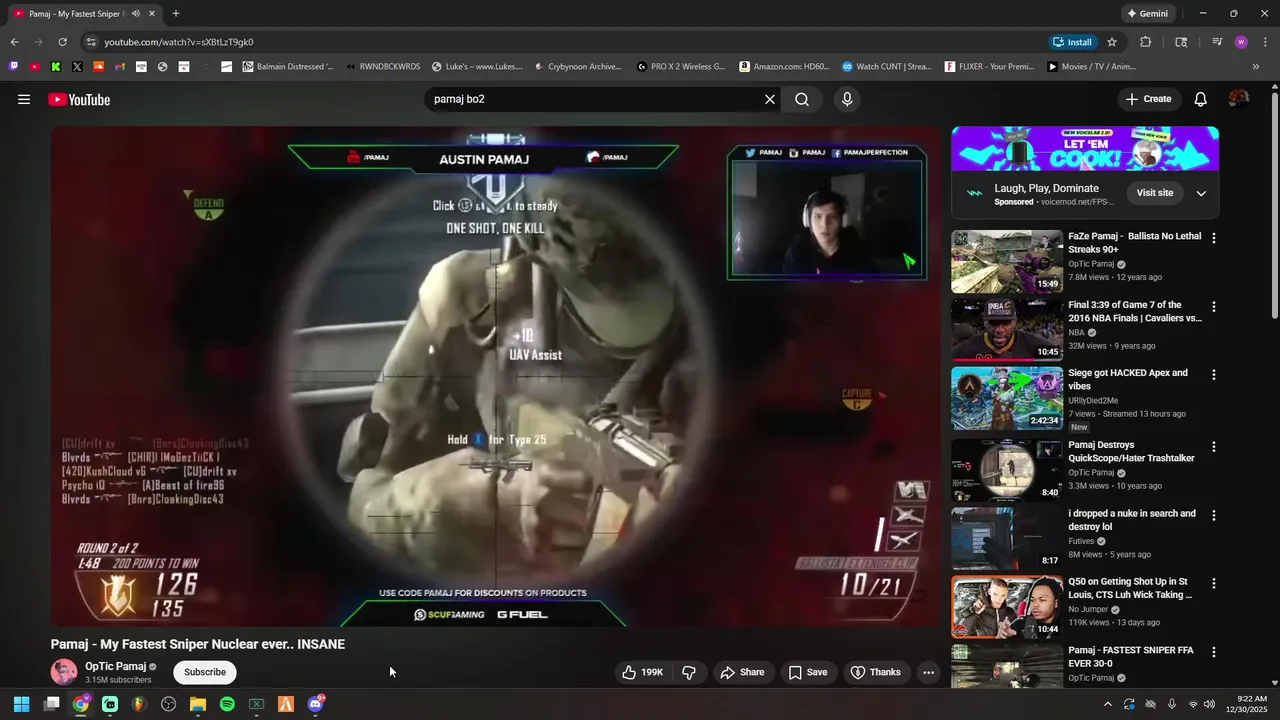Subscribe to OpTic Pamaj

pos(205,672)
